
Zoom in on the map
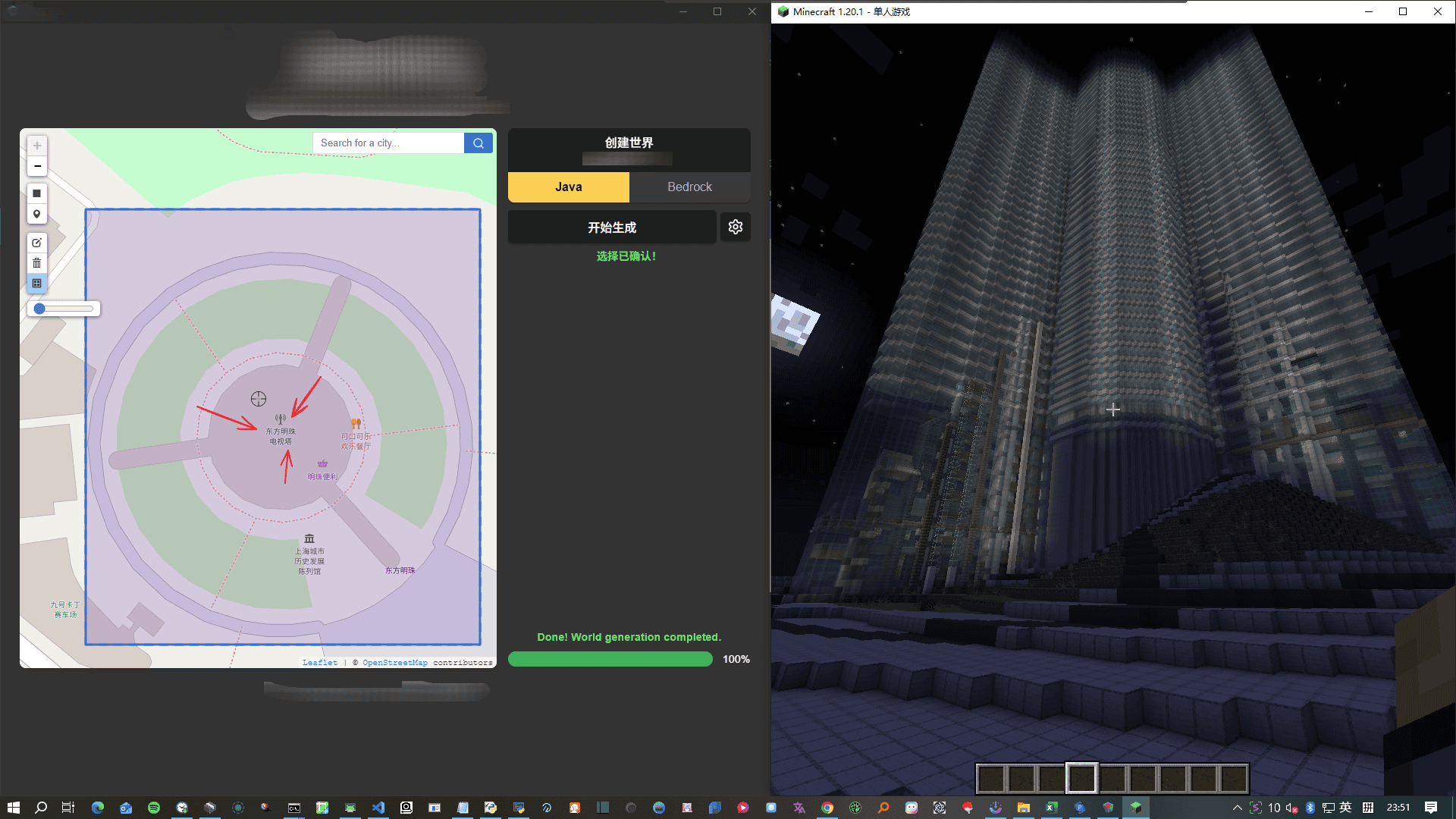[x=36, y=146]
